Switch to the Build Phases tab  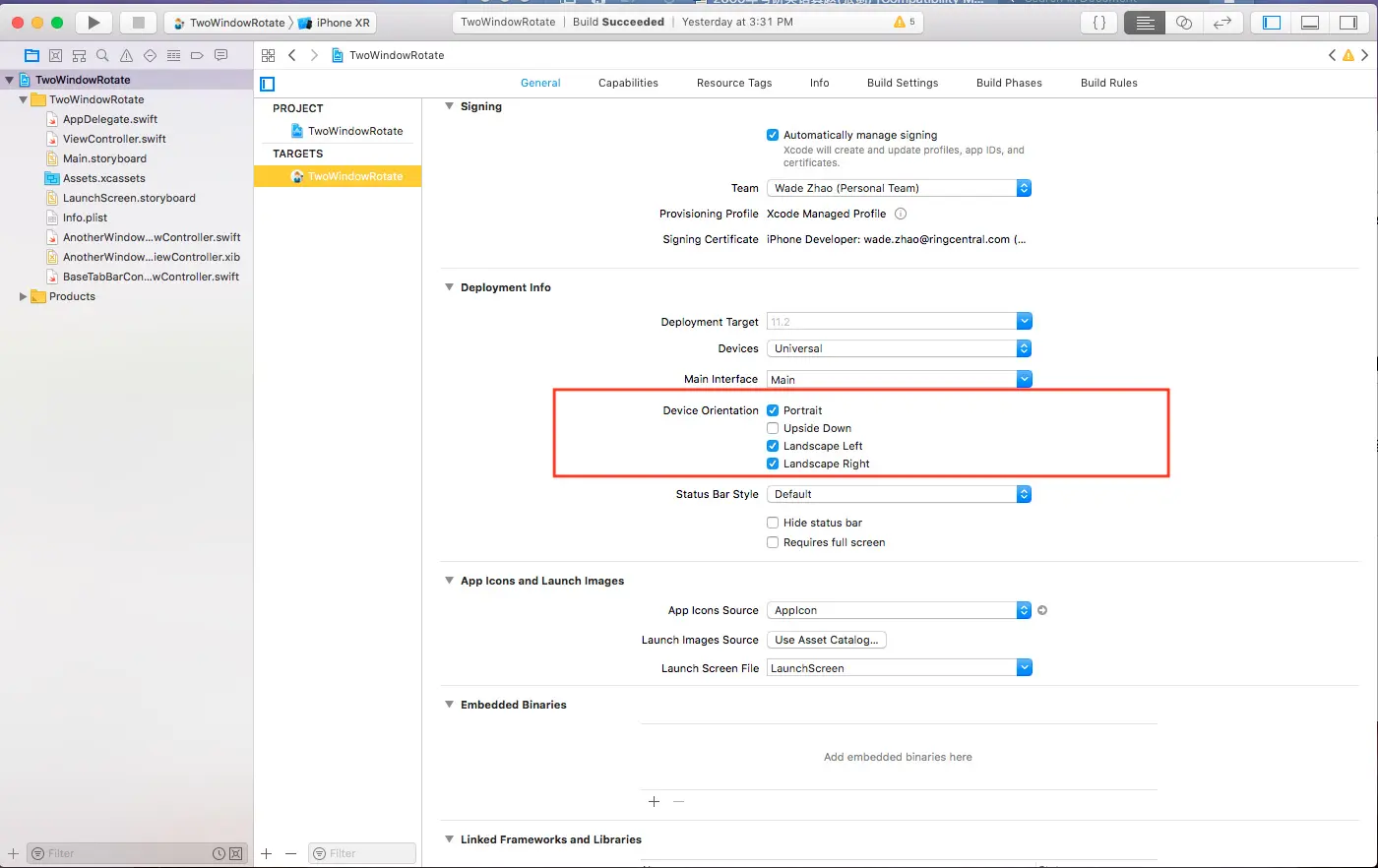tap(1009, 83)
